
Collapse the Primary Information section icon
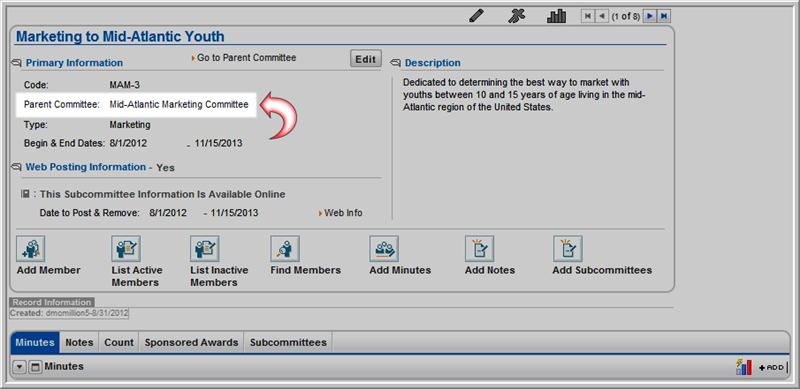tap(16, 63)
